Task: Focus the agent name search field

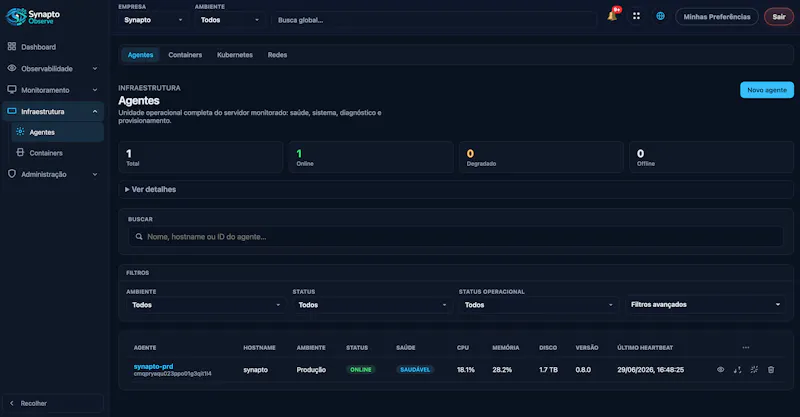Action: pos(456,237)
